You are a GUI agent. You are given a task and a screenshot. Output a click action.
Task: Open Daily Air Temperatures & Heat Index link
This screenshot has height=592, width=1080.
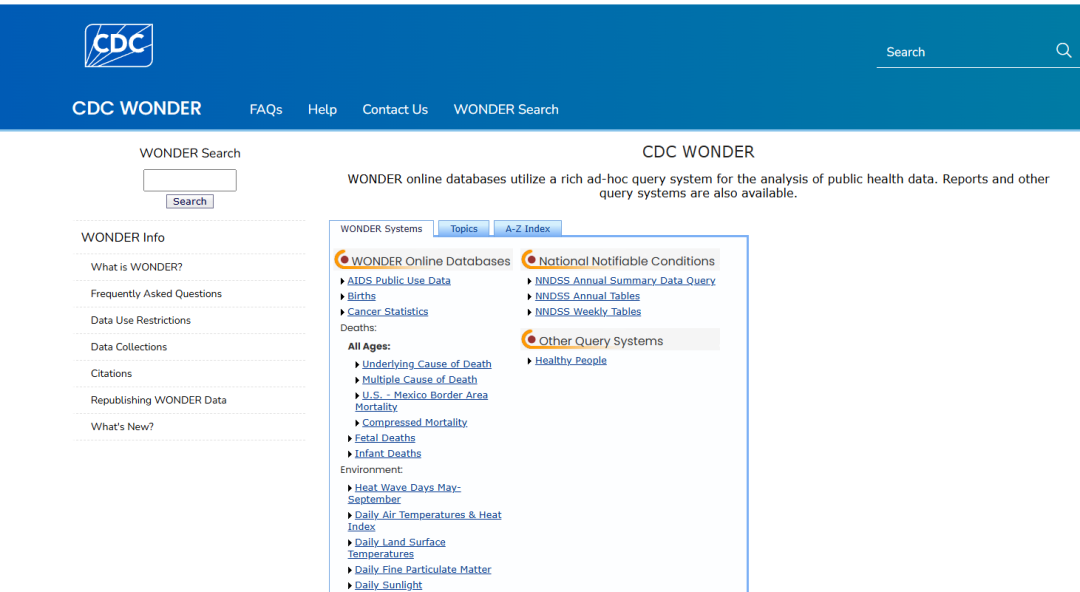pyautogui.click(x=424, y=521)
